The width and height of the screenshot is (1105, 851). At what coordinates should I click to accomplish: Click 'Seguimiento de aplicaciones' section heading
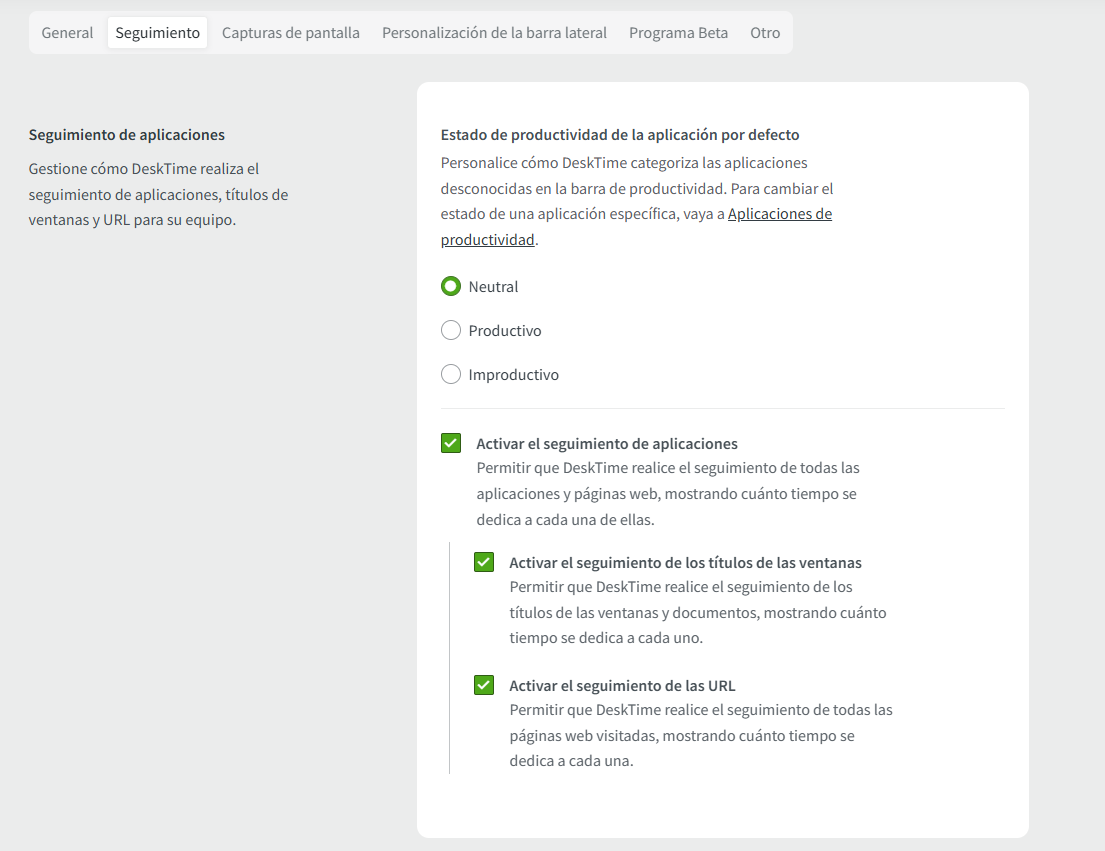127,135
